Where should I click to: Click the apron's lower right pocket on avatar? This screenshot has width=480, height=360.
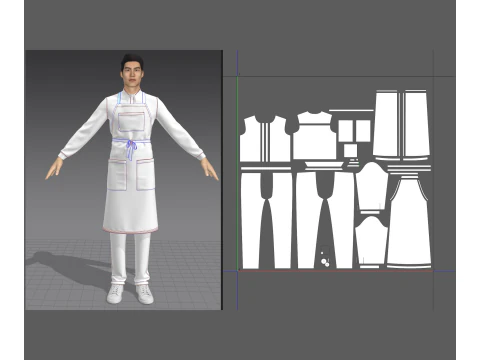[x=145, y=174]
